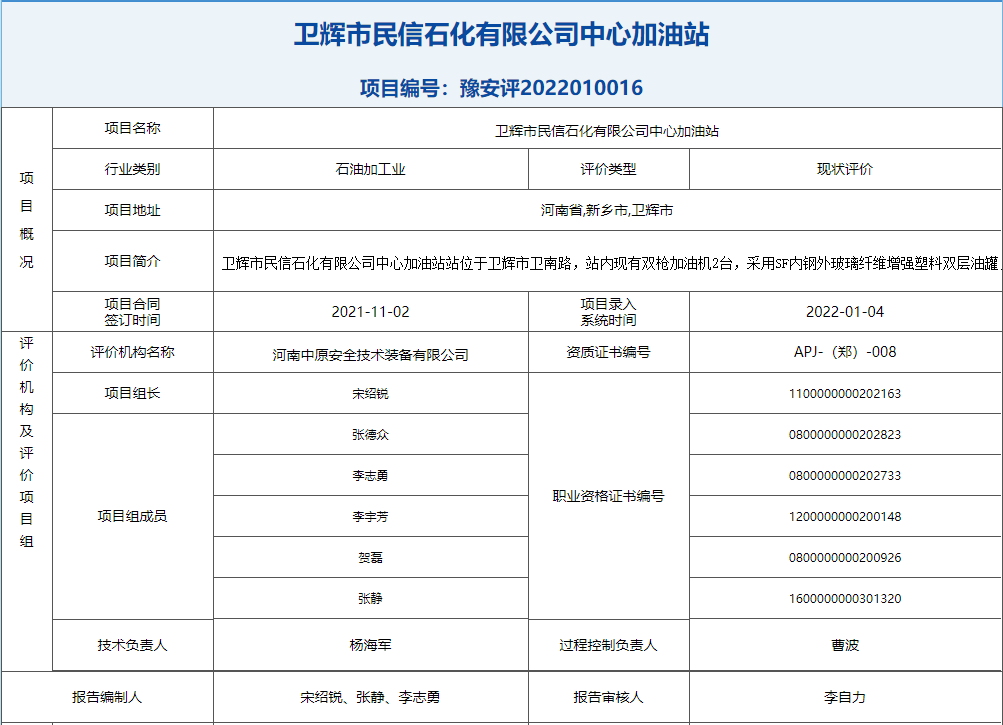
Task: Select member name 张静 in member list
Action: 370,598
